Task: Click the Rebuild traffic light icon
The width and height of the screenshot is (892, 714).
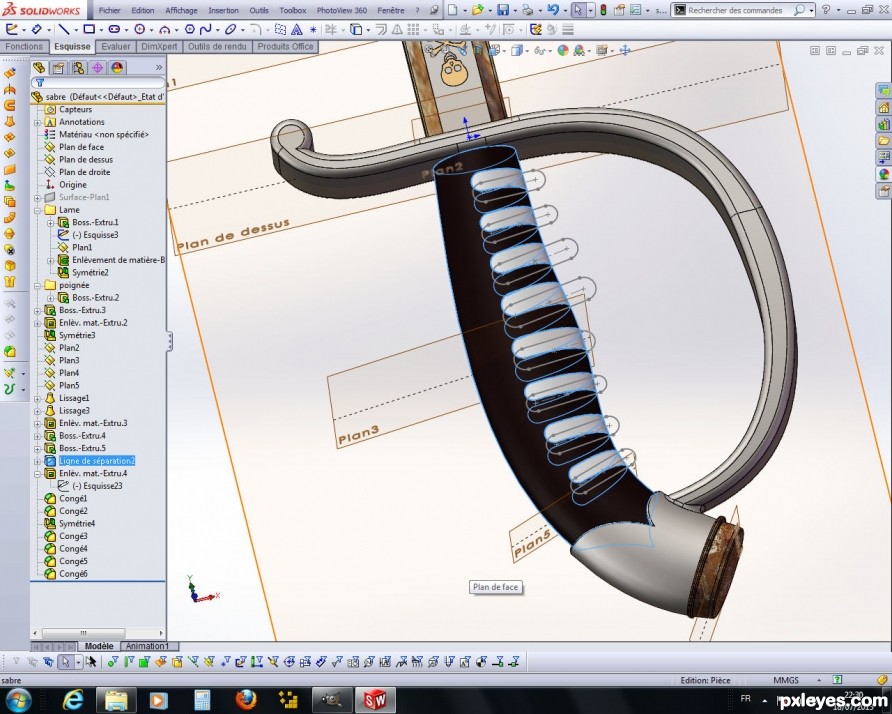Action: (x=604, y=10)
